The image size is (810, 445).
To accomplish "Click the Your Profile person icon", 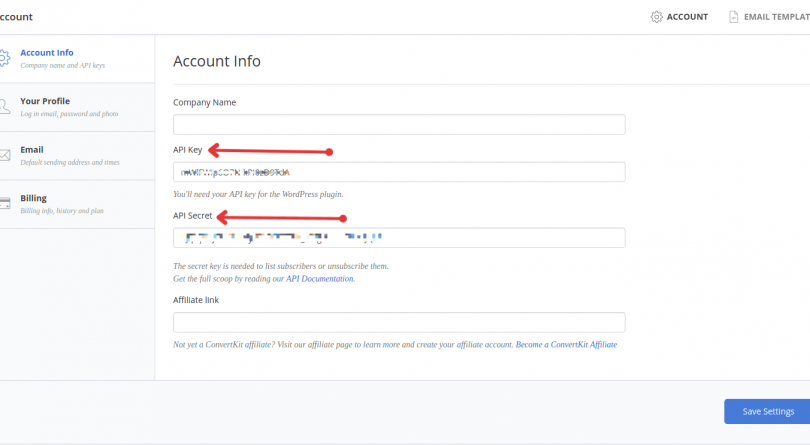I will coord(4,106).
